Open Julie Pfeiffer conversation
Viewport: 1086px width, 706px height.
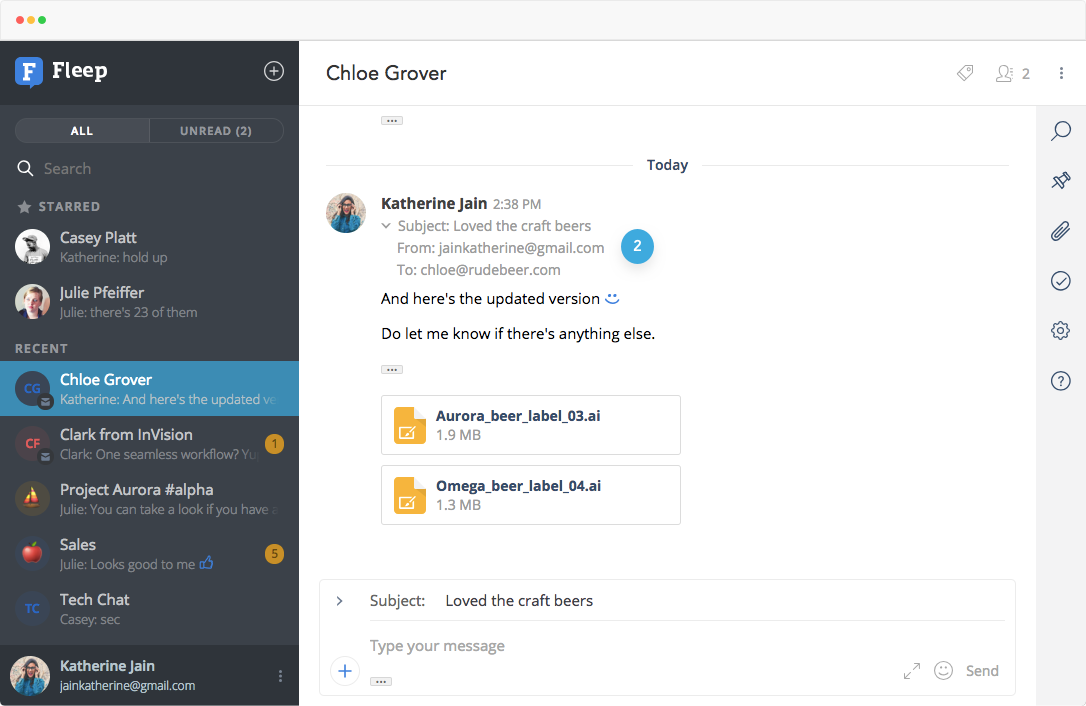point(150,302)
